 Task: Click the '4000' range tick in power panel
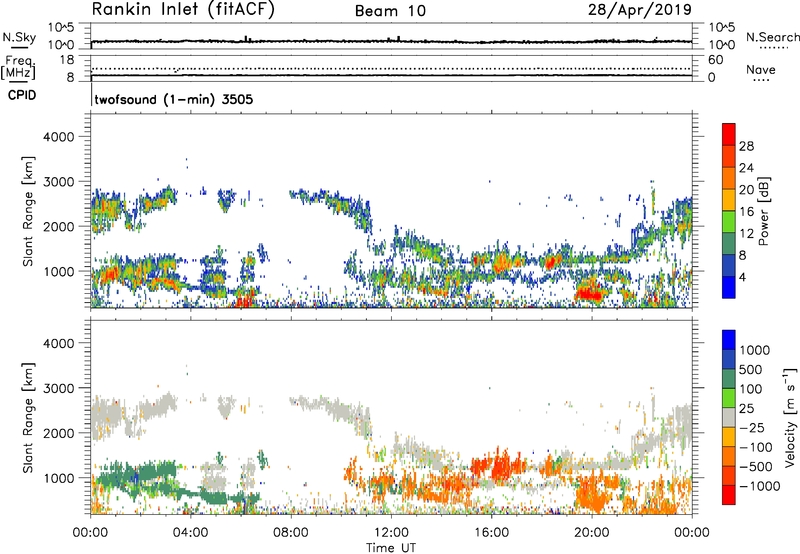tap(58, 137)
